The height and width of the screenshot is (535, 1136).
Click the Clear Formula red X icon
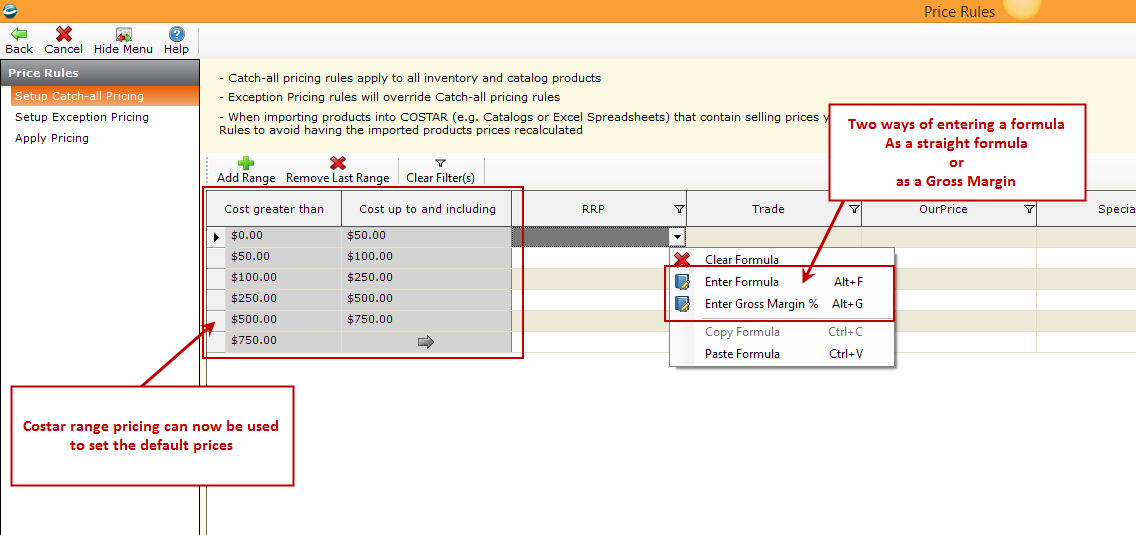point(682,260)
